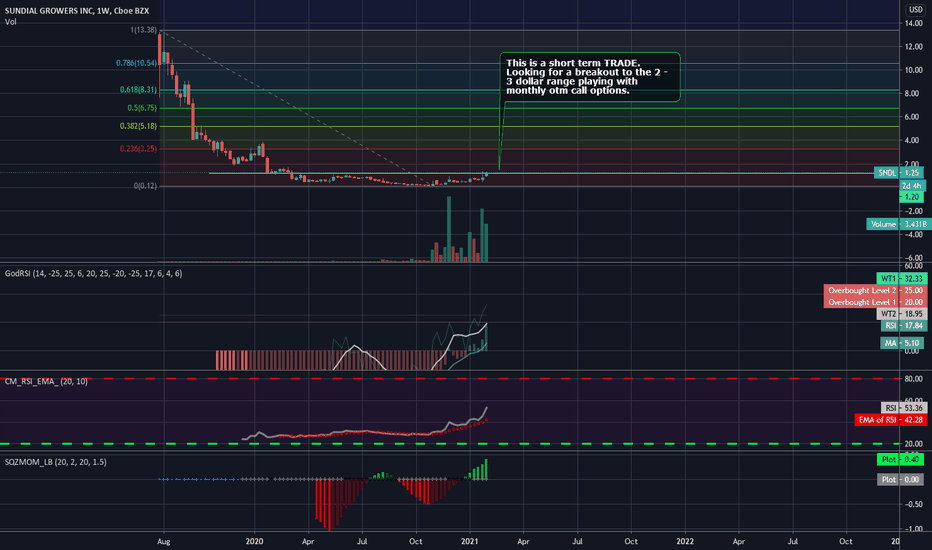Image resolution: width=932 pixels, height=550 pixels.
Task: Select the 0(0.12) Fibonacci bottom label
Action: [x=146, y=186]
